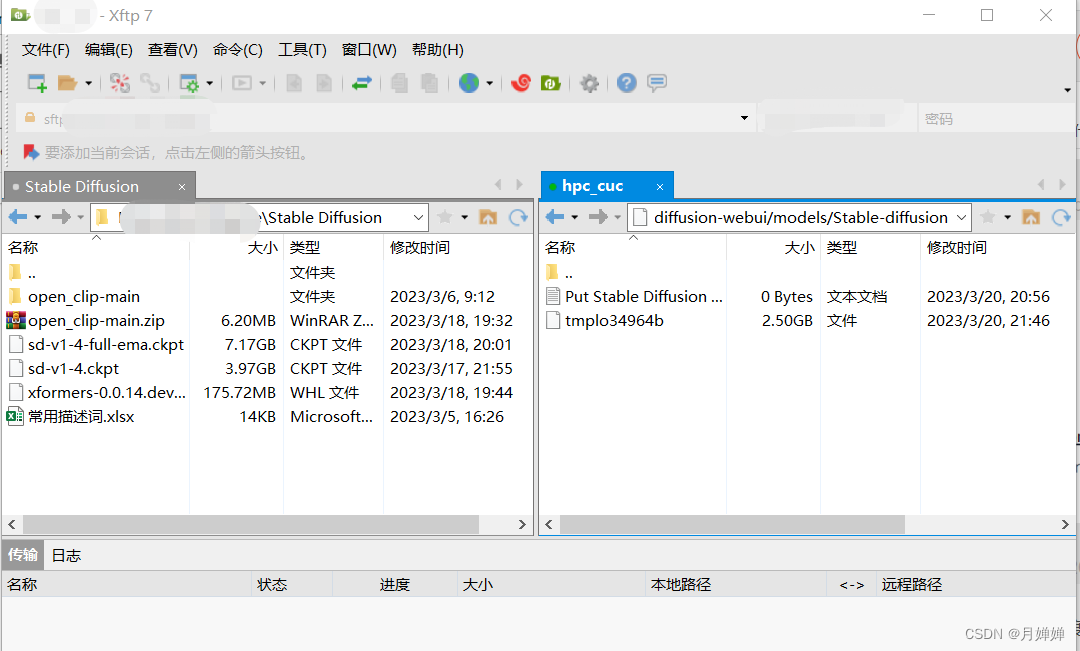Refresh the local pane
This screenshot has width=1080, height=651.
[518, 218]
